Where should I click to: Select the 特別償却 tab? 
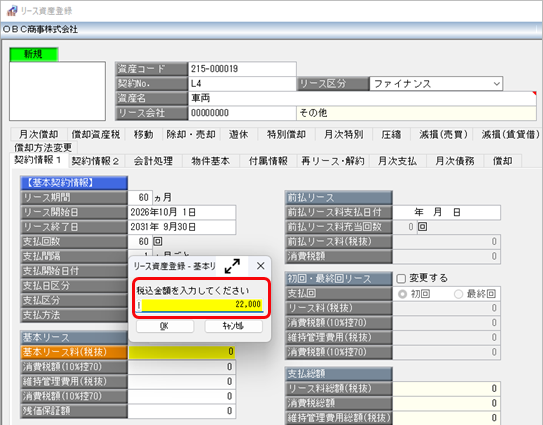[286, 134]
